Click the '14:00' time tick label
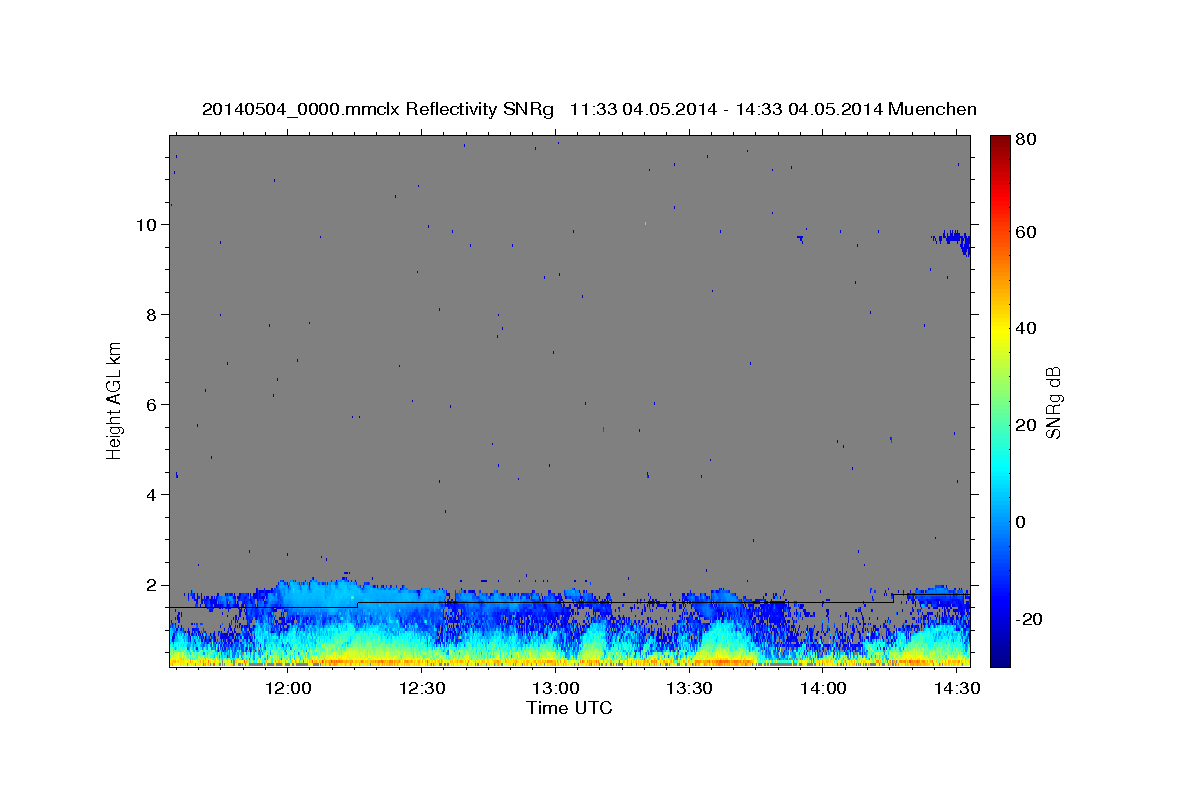The width and height of the screenshot is (1200, 800). point(823,689)
